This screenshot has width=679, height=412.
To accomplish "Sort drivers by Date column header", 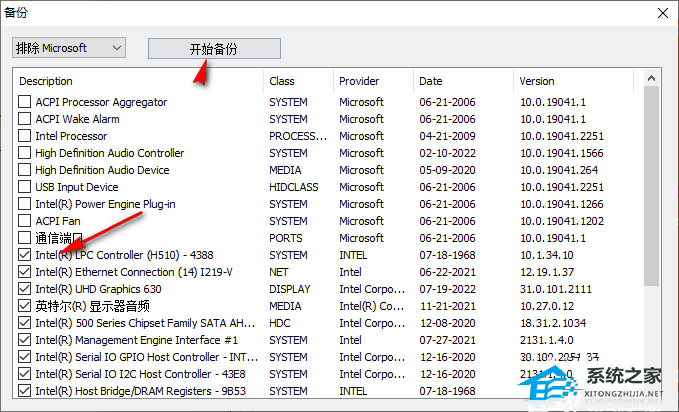I will click(462, 81).
